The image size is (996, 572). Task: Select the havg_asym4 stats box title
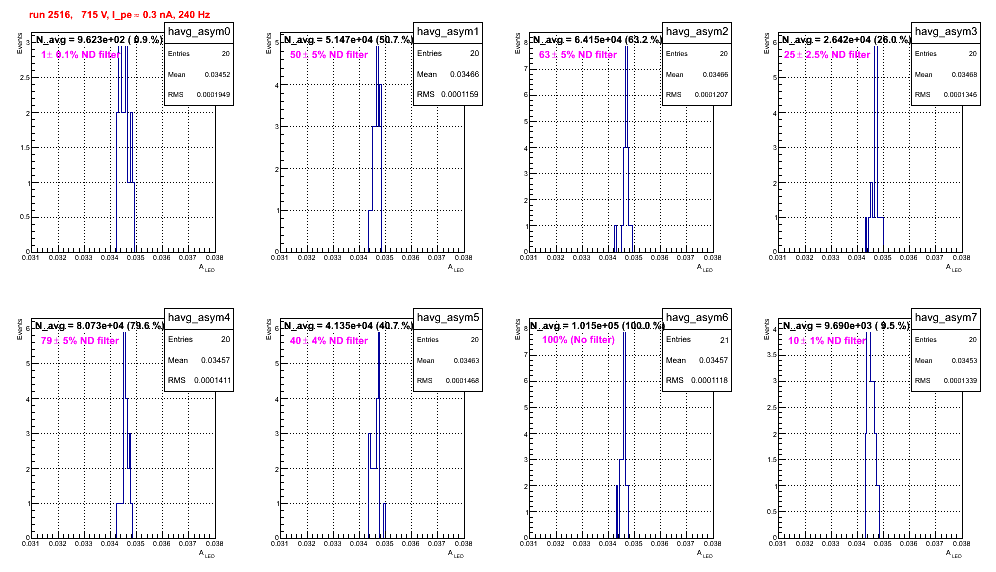[199, 318]
